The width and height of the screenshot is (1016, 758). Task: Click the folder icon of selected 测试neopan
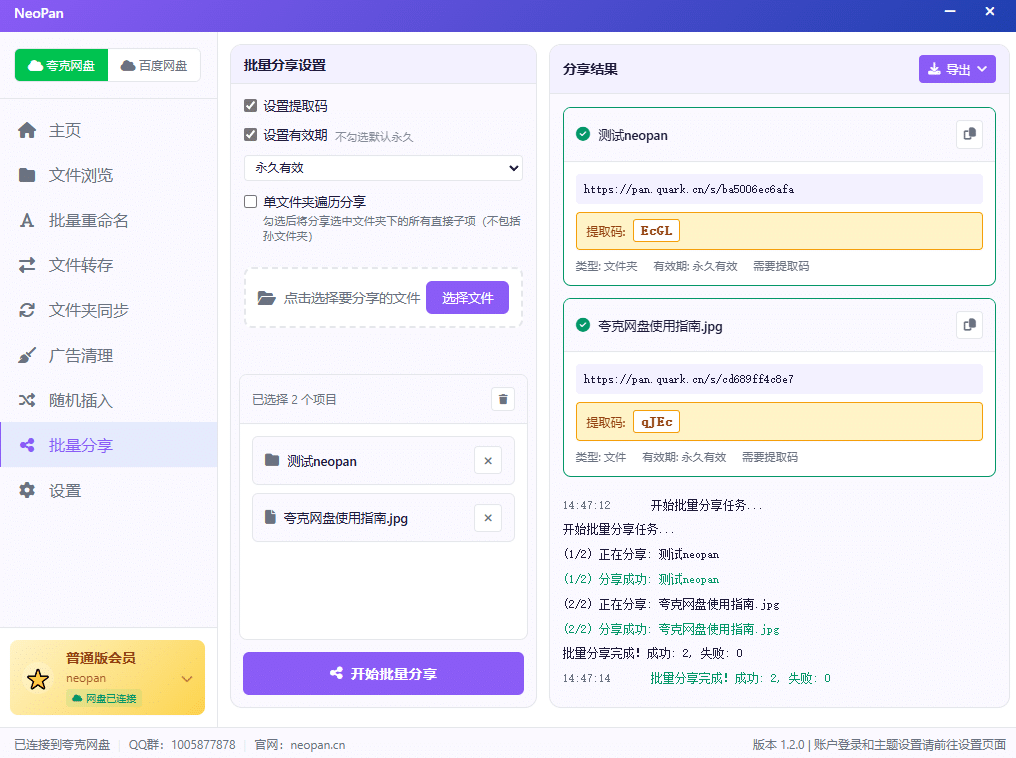(x=272, y=460)
